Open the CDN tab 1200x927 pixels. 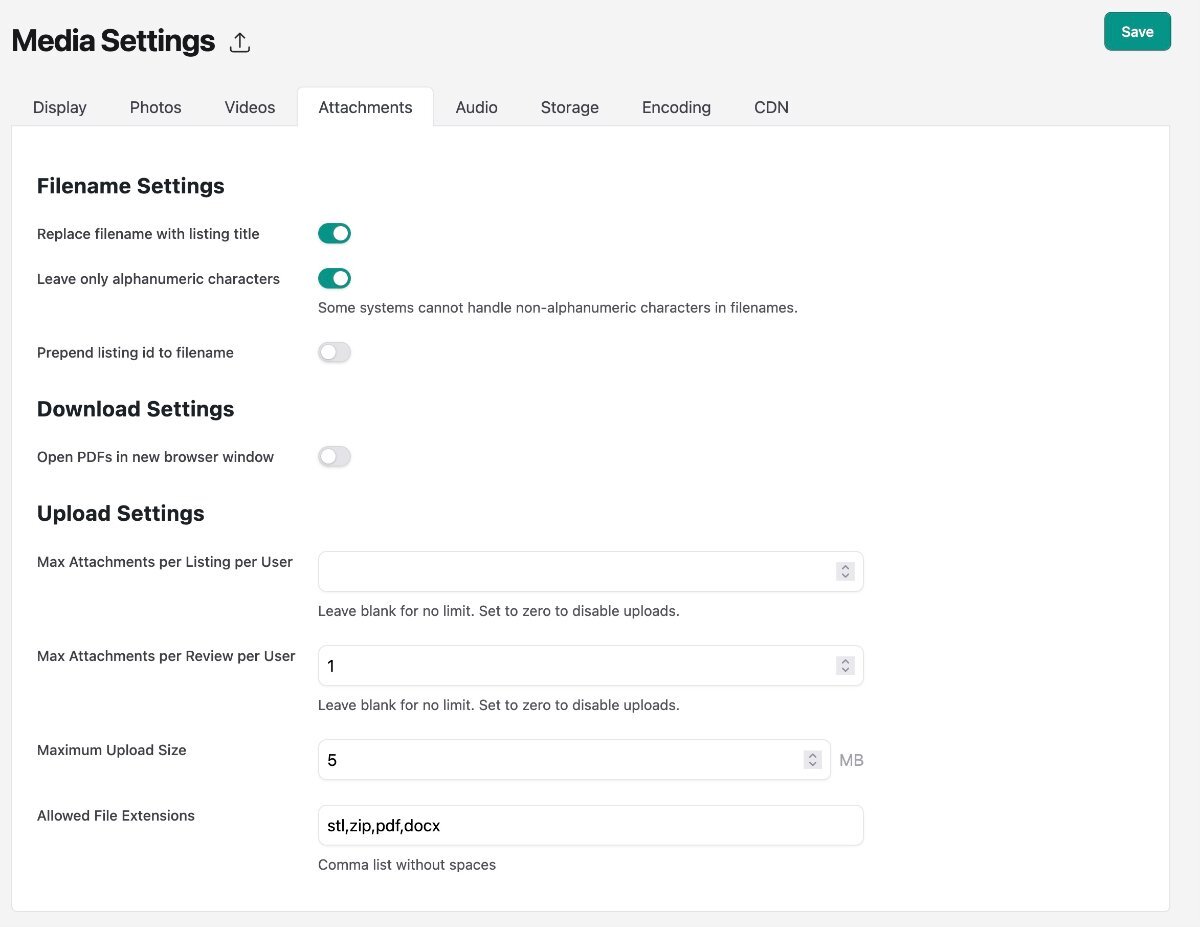pos(771,107)
